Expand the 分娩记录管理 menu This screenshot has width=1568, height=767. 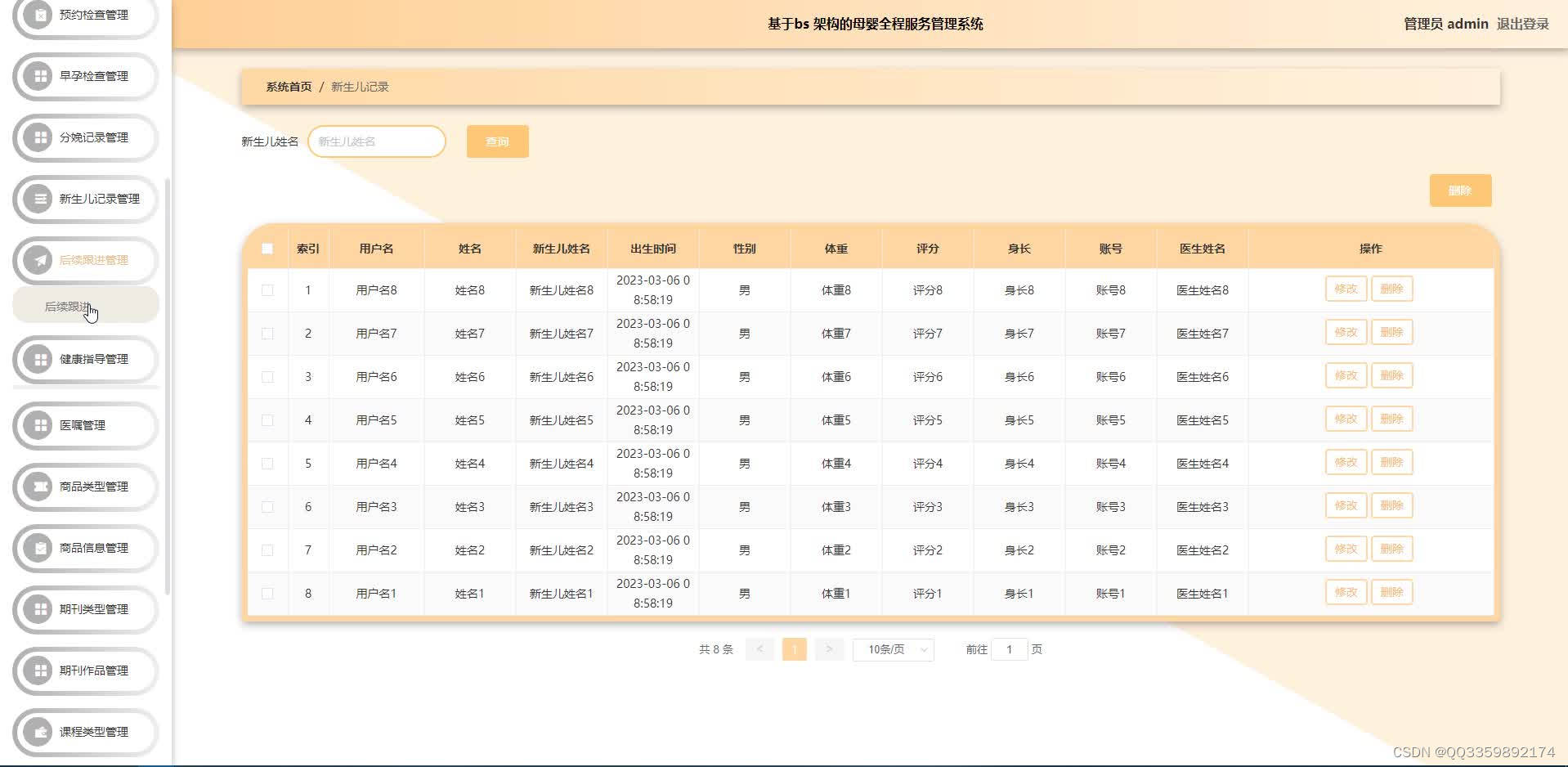point(85,137)
